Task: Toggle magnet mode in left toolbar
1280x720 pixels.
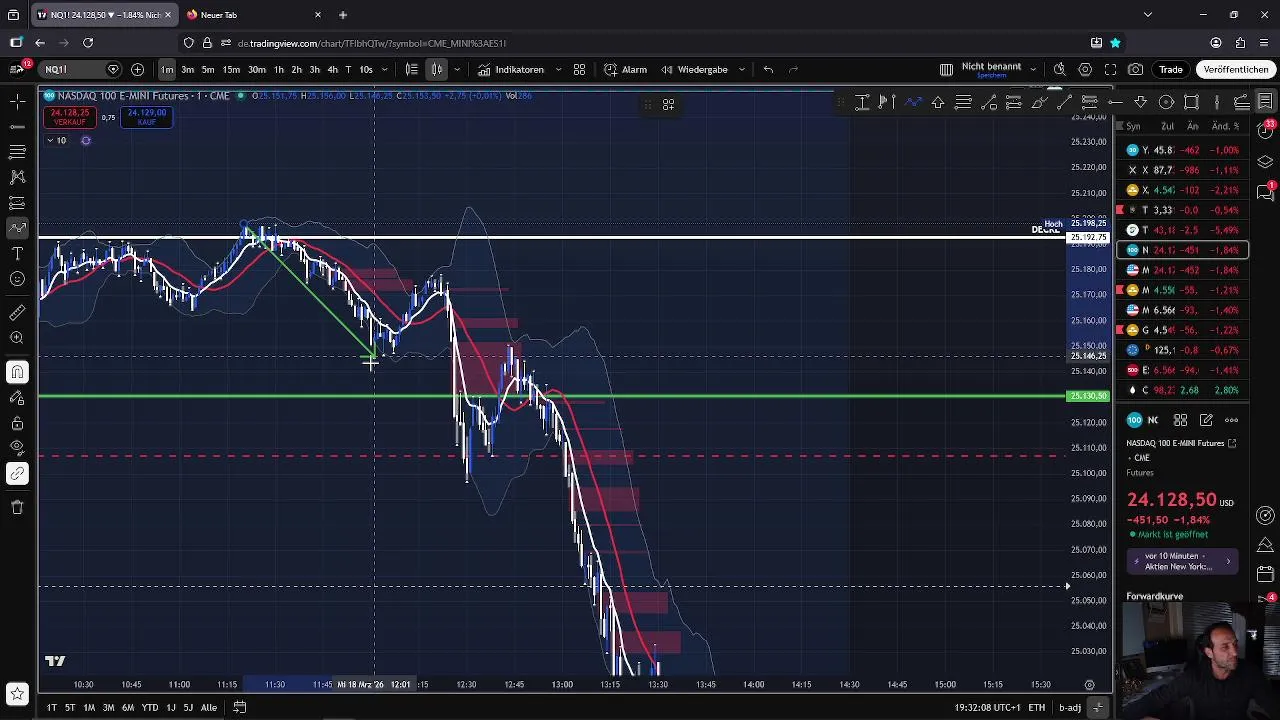Action: 17,372
